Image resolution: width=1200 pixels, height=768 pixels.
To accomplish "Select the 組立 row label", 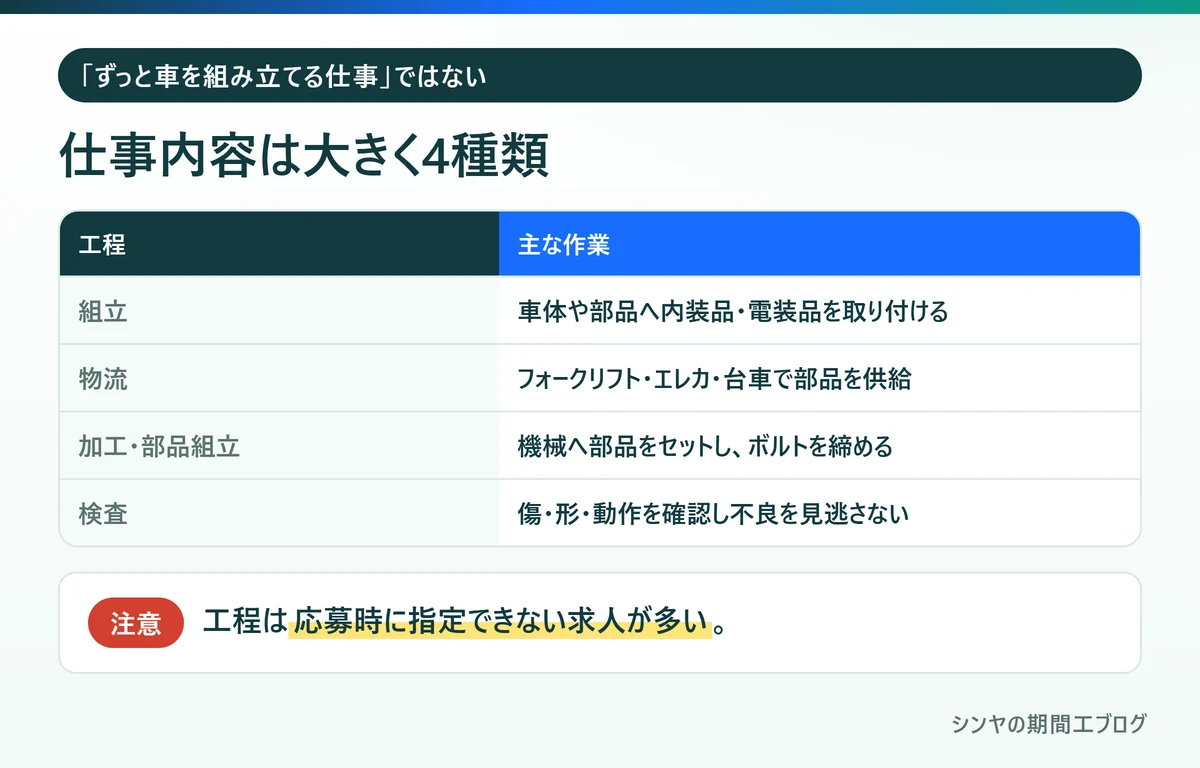I will coord(103,311).
